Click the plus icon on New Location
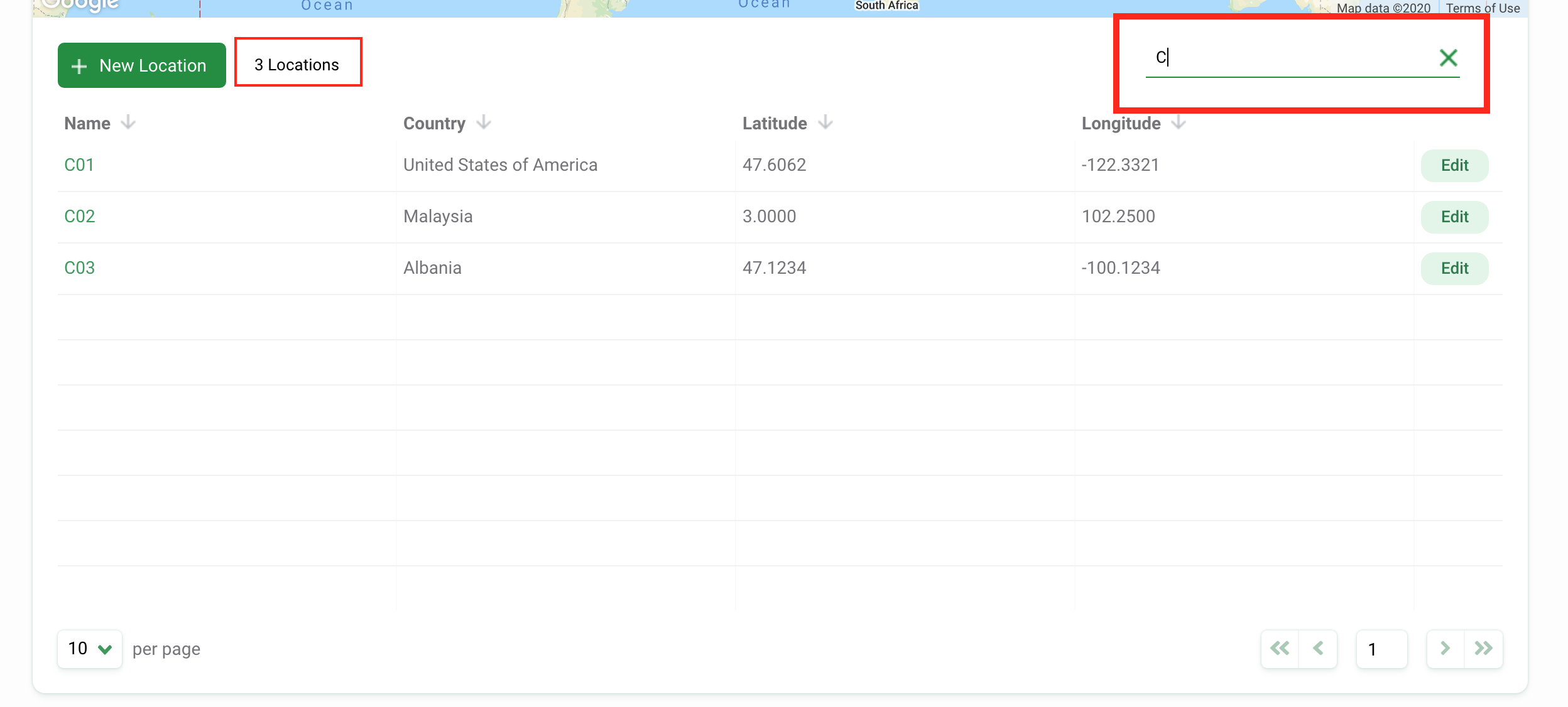Viewport: 1568px width, 707px height. [79, 66]
